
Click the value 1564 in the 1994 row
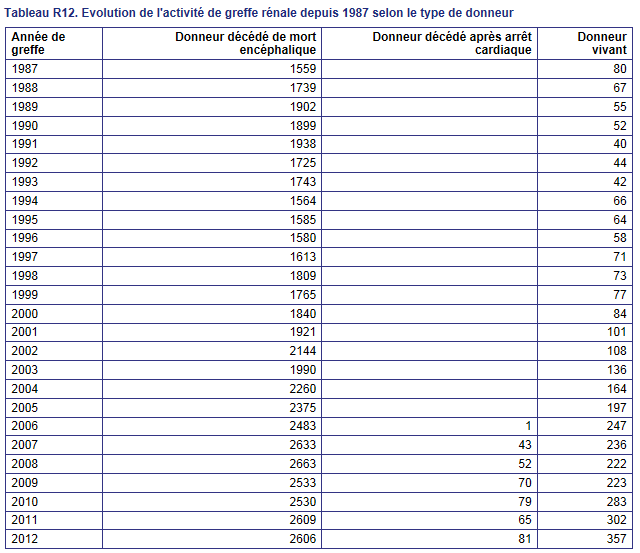[303, 201]
